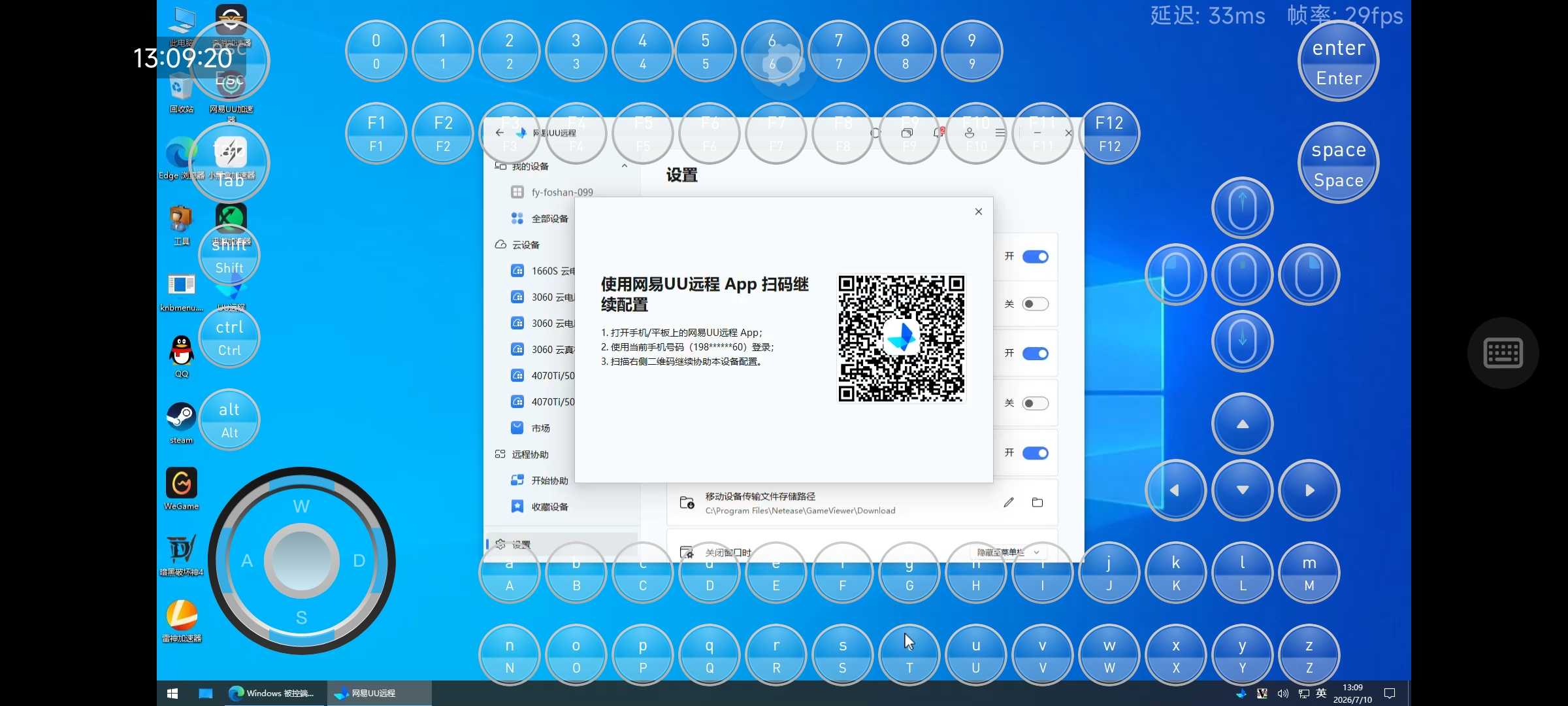Tap the virtual middle mouse button
This screenshot has height=706, width=1568.
point(1243,275)
